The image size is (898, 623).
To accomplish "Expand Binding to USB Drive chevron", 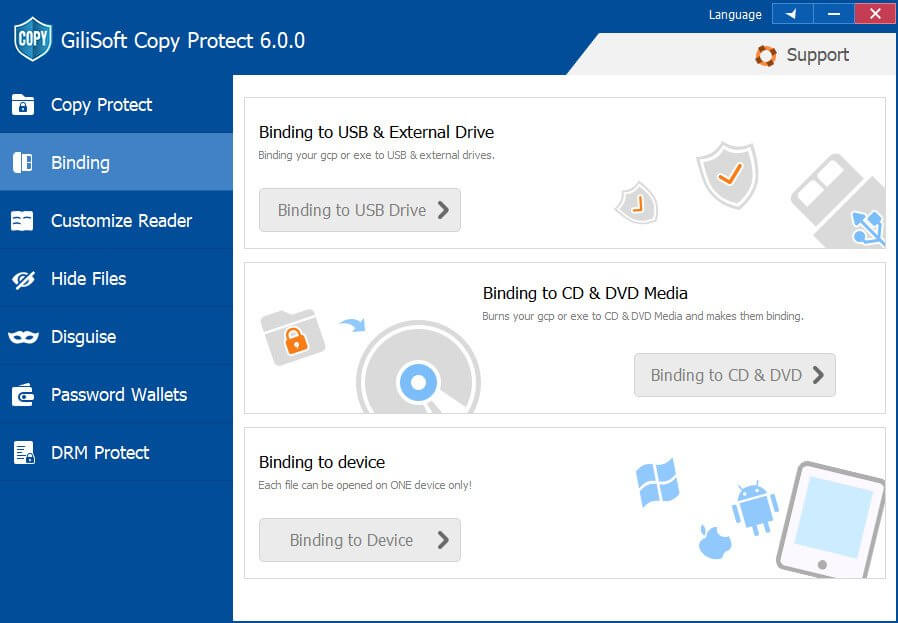I will 444,210.
